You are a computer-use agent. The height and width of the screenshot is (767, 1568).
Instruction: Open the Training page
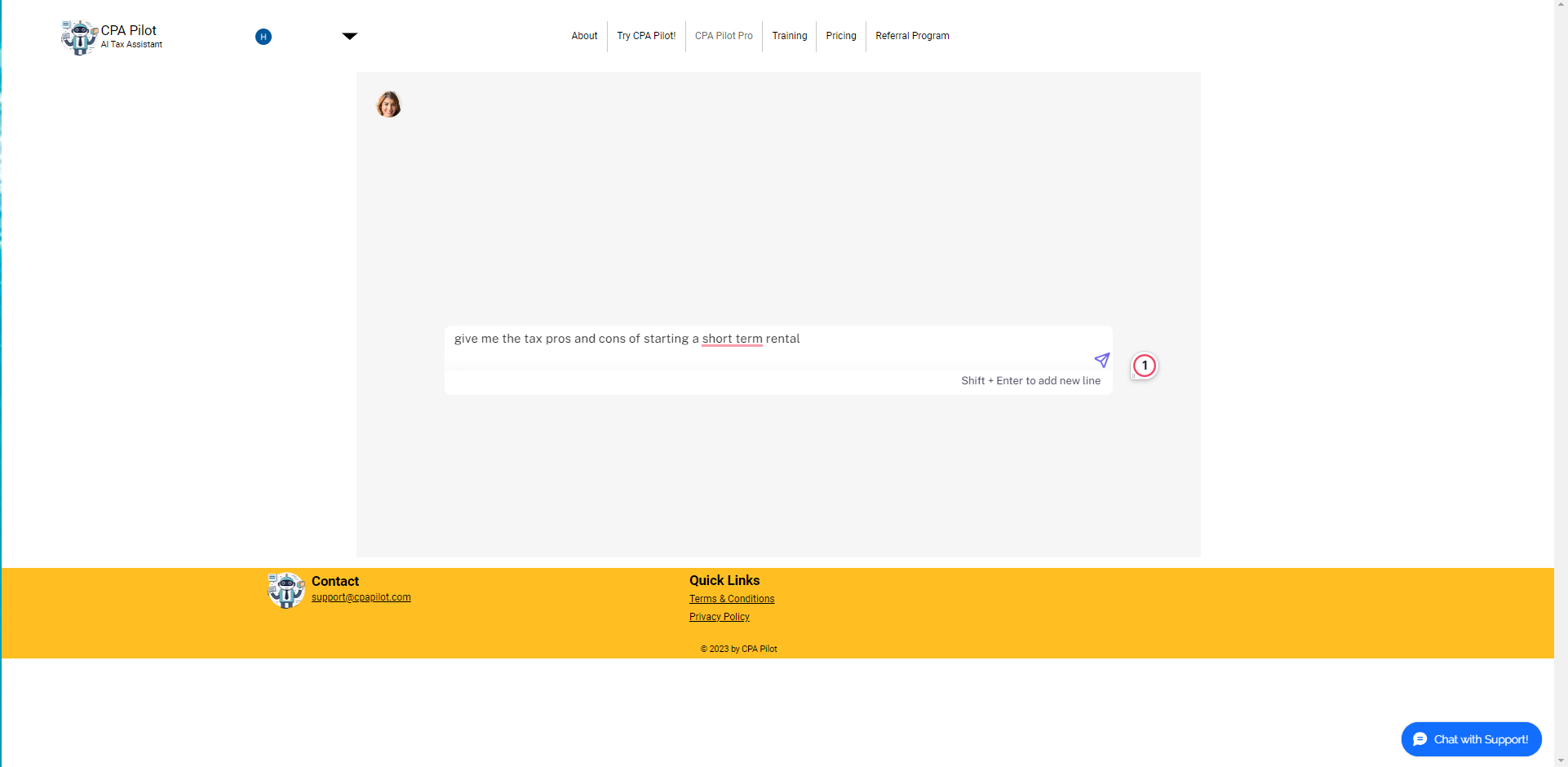tap(790, 36)
